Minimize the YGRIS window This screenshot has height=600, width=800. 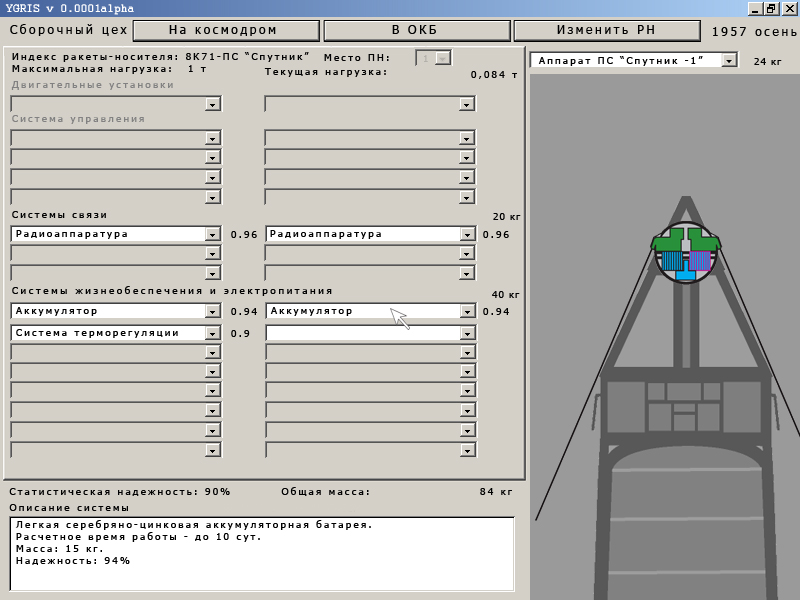tap(755, 8)
